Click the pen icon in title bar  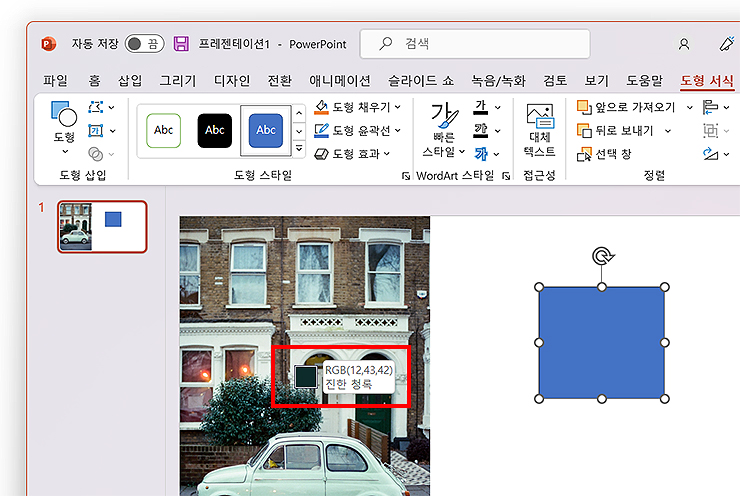pyautogui.click(x=727, y=43)
